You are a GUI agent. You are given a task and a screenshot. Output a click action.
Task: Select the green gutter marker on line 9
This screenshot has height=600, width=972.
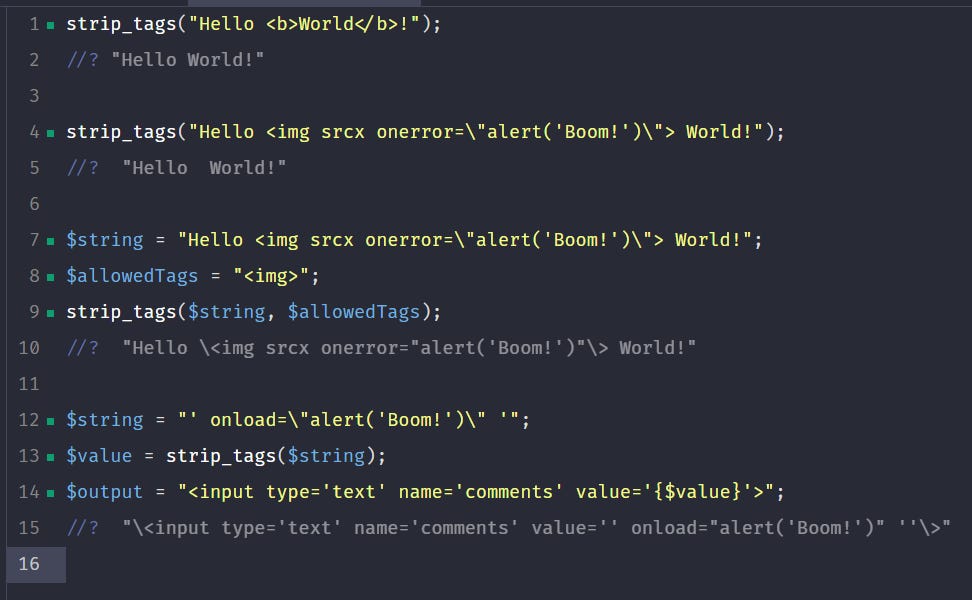click(x=51, y=313)
